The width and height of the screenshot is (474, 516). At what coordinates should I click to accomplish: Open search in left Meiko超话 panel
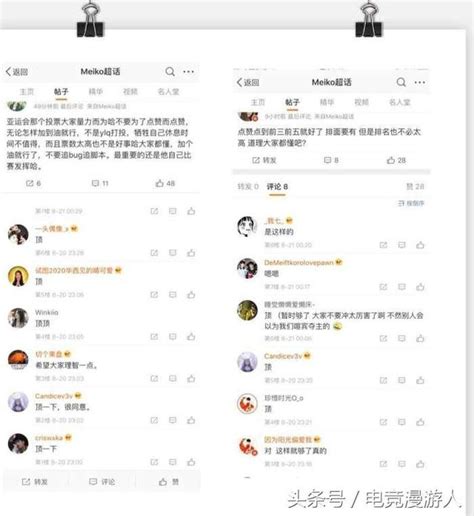click(x=170, y=71)
